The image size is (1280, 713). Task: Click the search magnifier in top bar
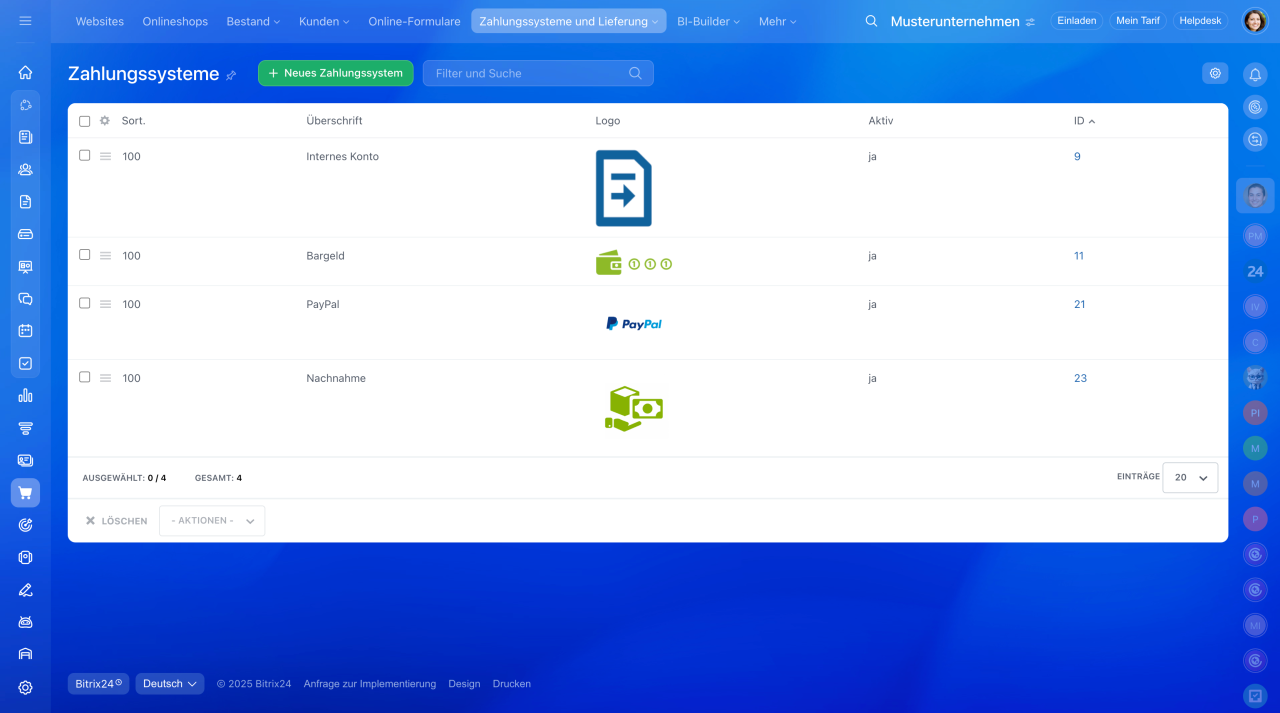click(x=871, y=21)
